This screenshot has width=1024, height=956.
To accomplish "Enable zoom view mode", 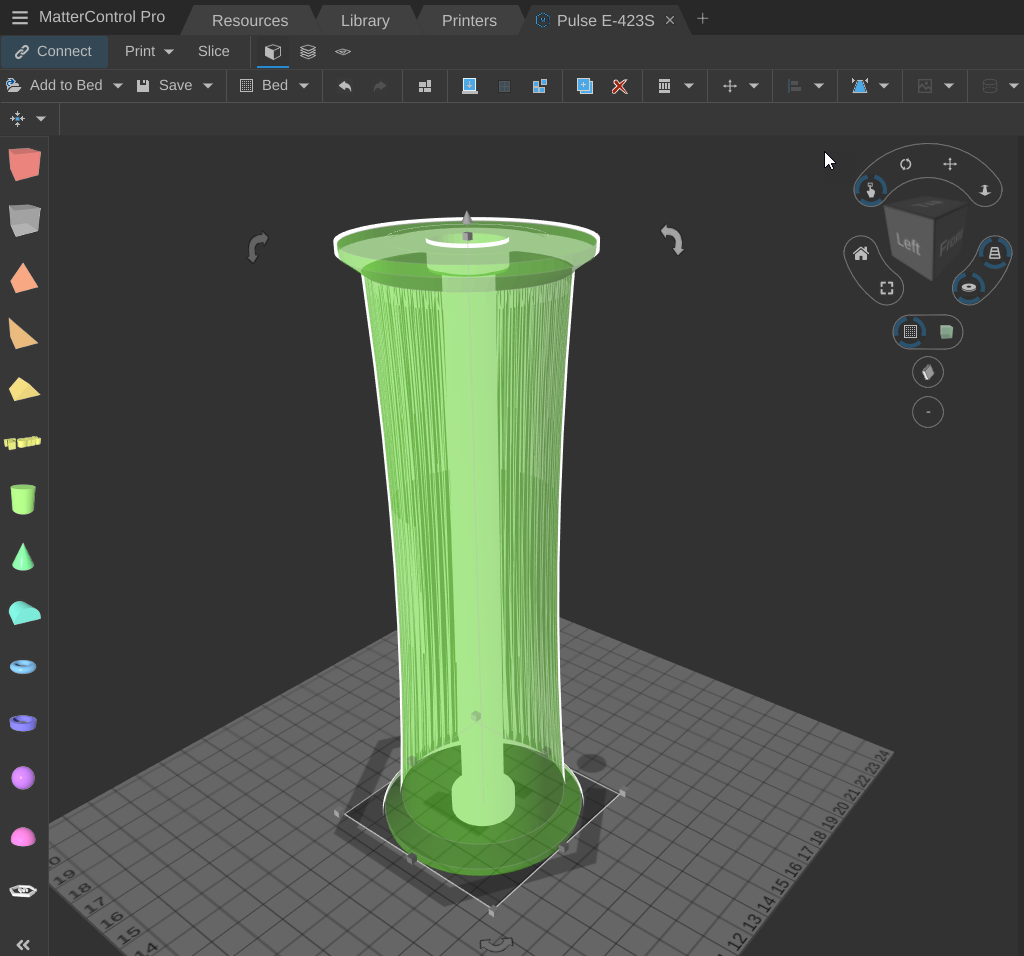I will [985, 190].
